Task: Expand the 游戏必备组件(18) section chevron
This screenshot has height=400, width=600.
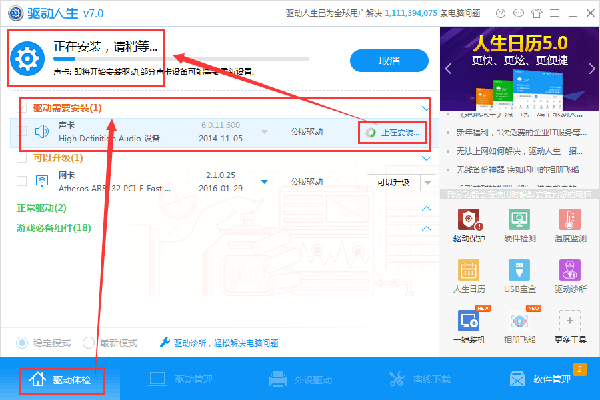Action: tap(426, 229)
